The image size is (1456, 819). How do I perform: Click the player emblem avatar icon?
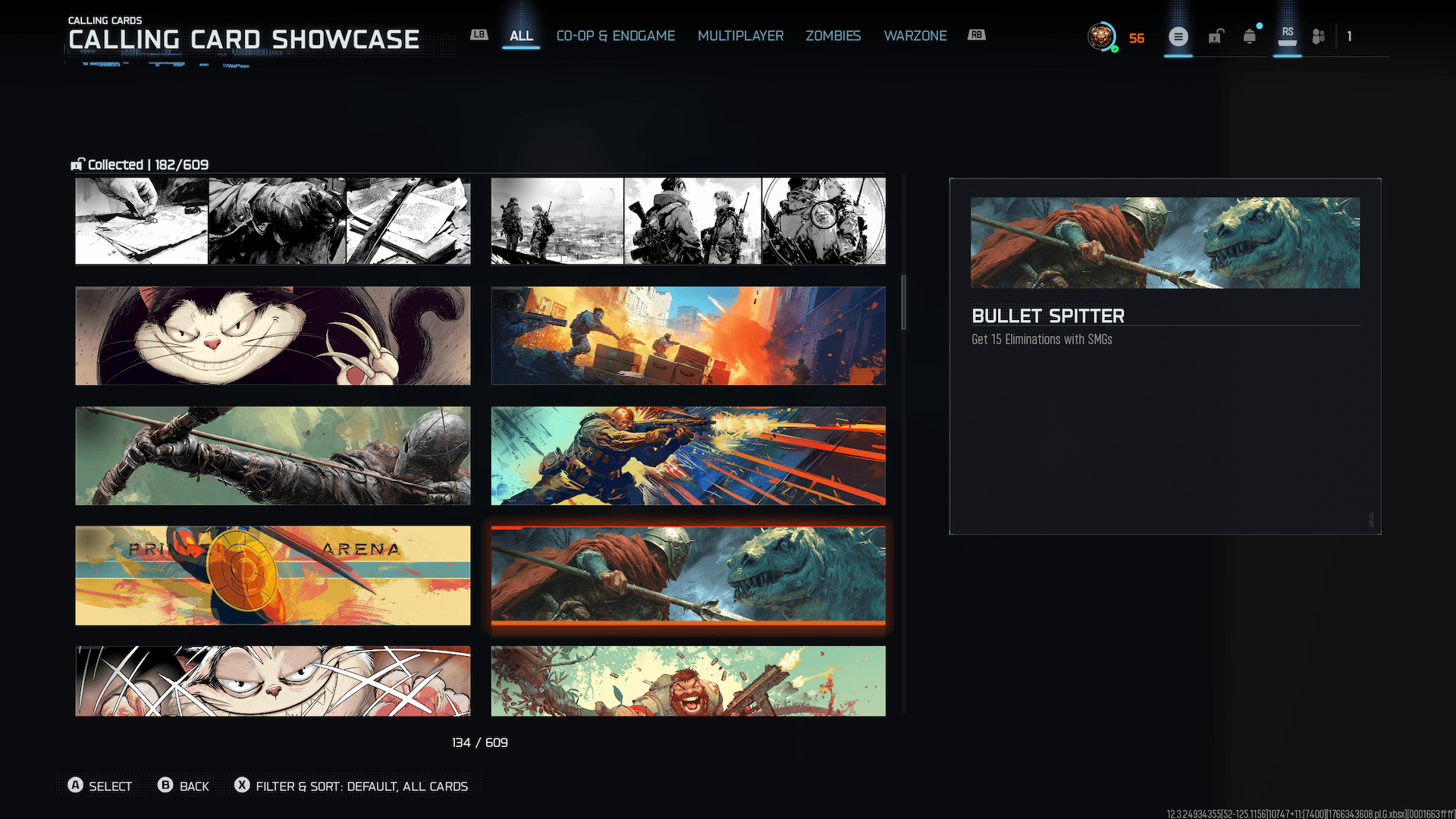(x=1101, y=36)
